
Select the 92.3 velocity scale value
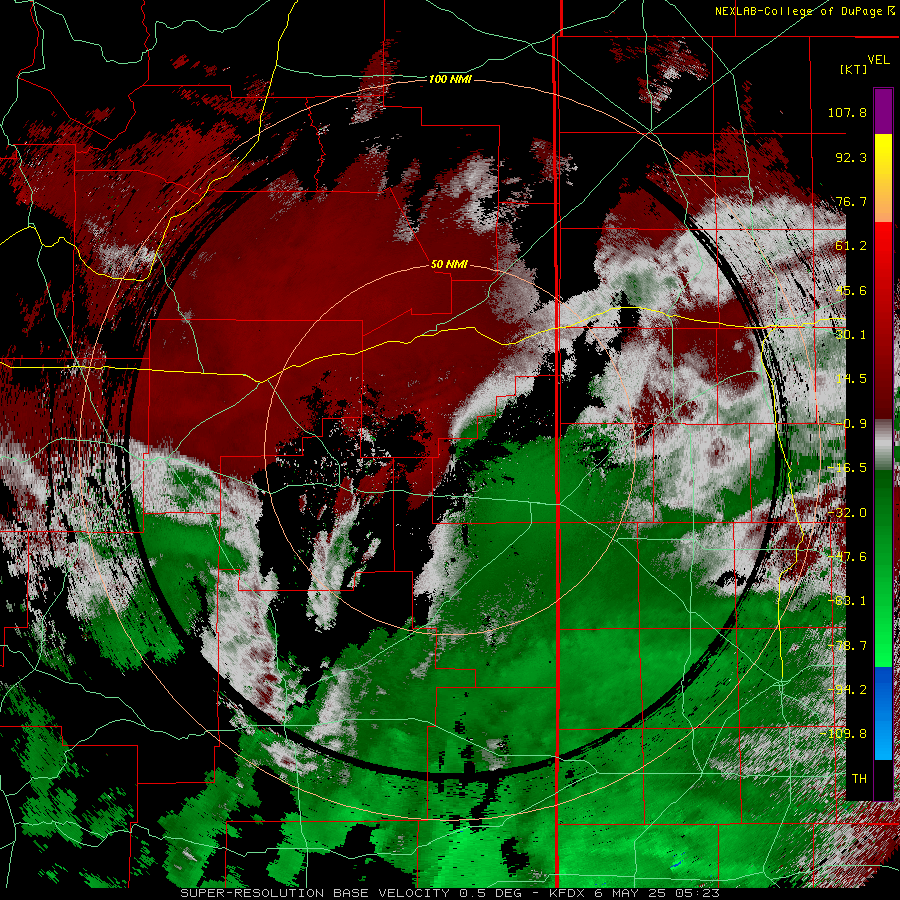(x=851, y=157)
